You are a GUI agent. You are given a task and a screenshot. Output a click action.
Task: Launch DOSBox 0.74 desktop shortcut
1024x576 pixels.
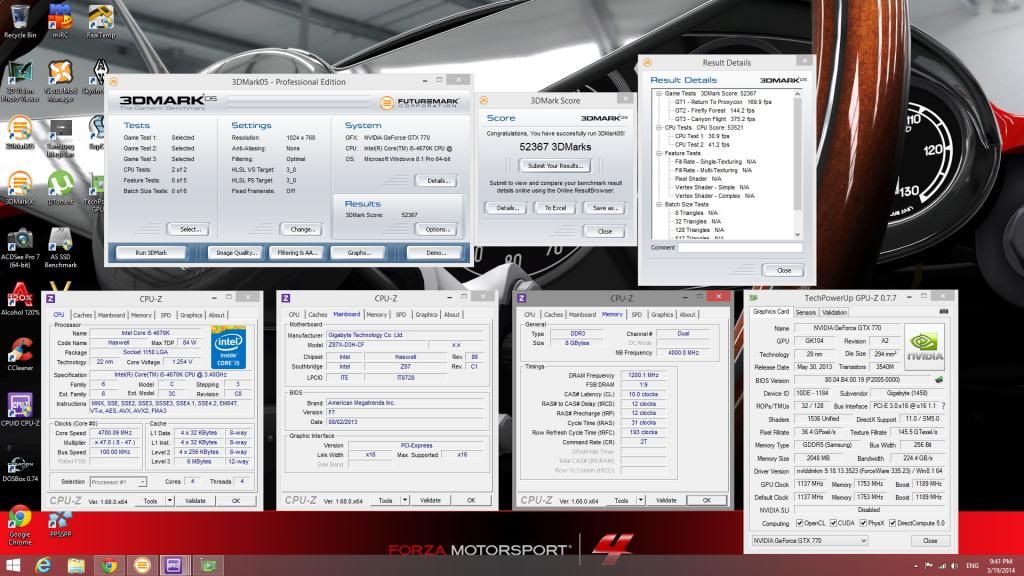pos(20,466)
